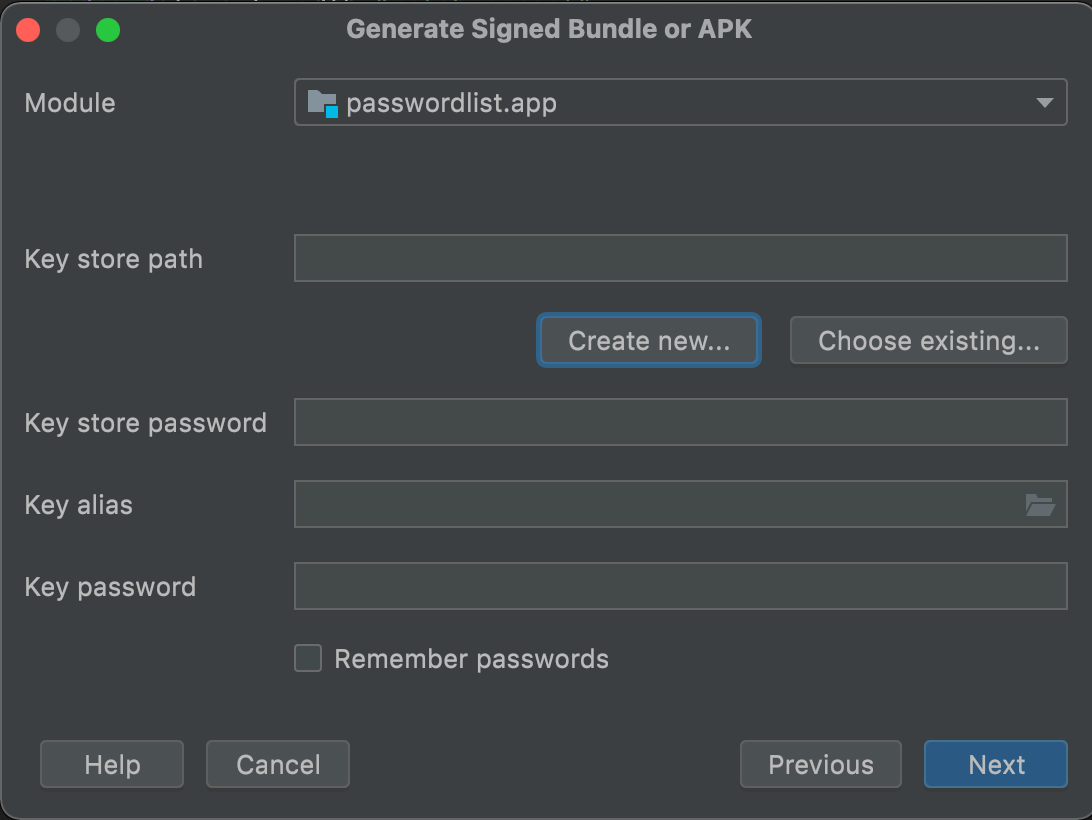Image resolution: width=1092 pixels, height=820 pixels.
Task: Enable the Remember passwords checkbox
Action: tap(308, 659)
